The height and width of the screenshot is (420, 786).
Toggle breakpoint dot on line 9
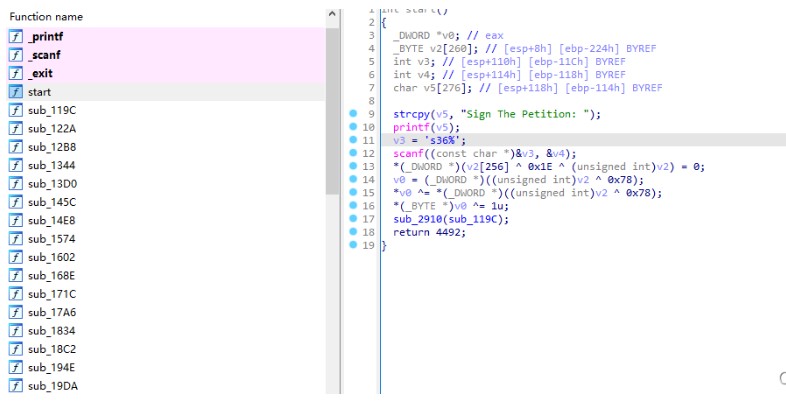(353, 114)
